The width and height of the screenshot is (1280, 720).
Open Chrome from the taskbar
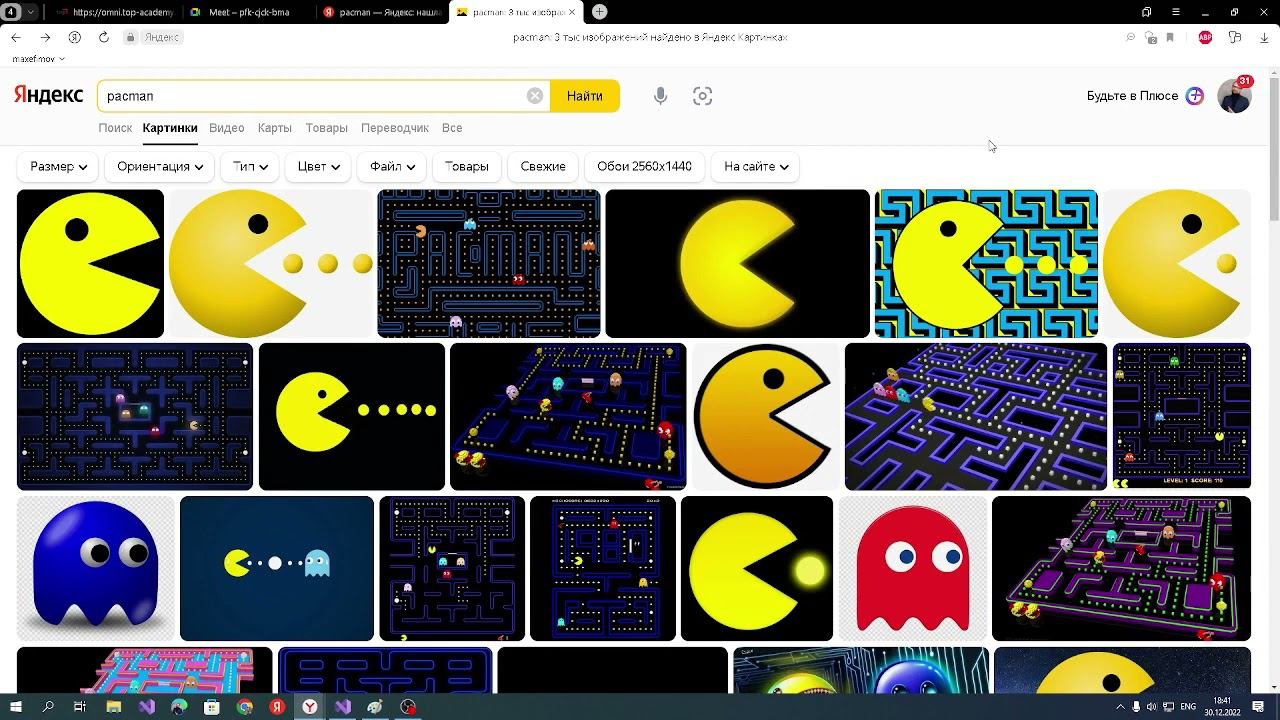(x=245, y=707)
